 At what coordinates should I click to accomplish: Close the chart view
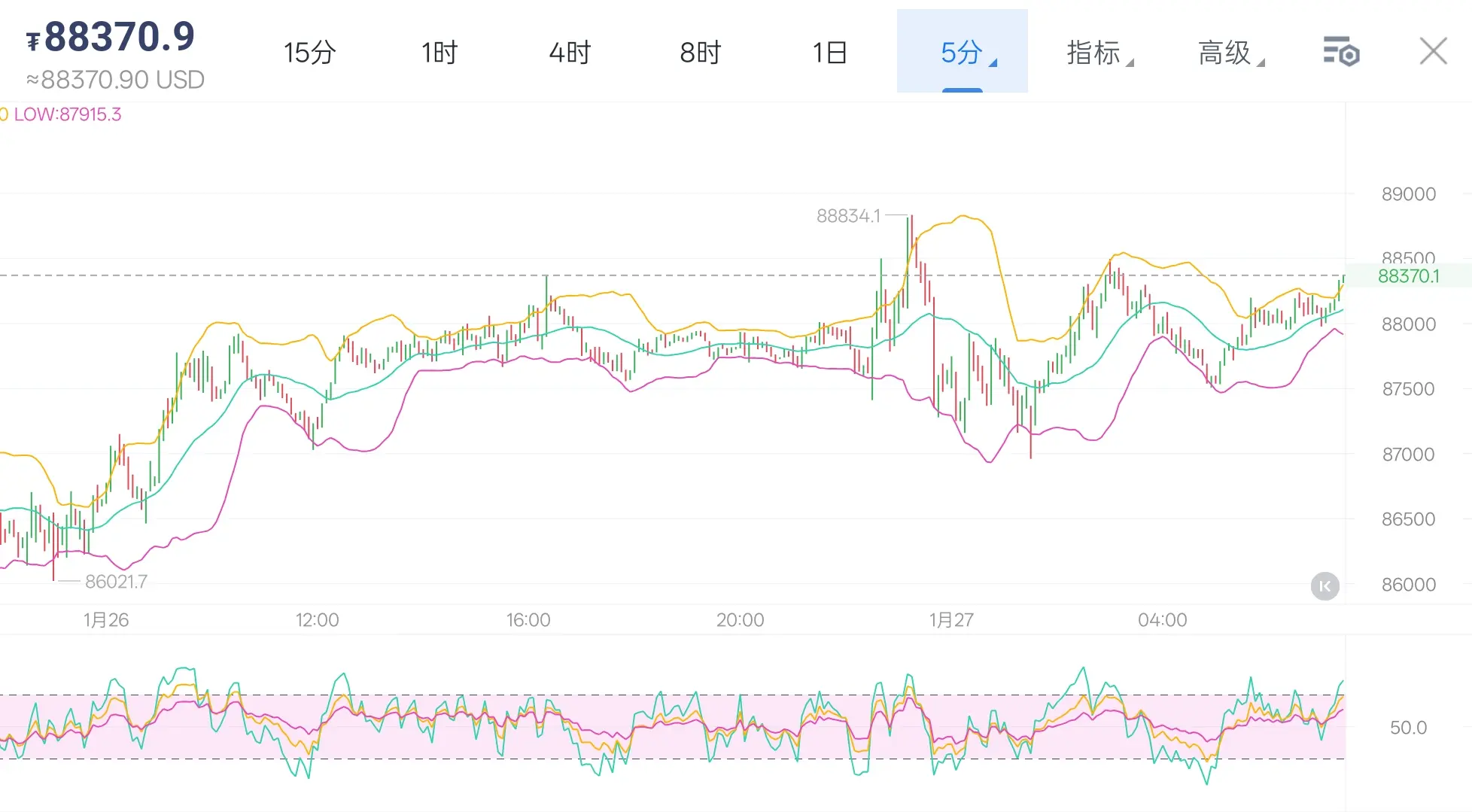click(1433, 51)
